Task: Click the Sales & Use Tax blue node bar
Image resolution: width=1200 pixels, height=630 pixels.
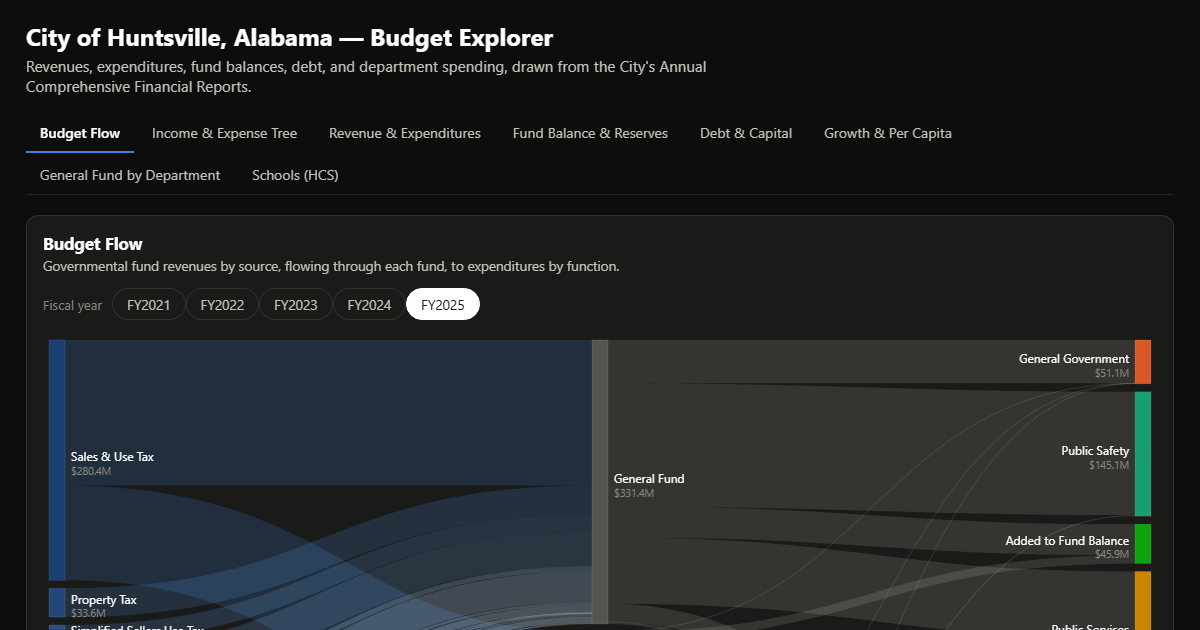Action: [57, 460]
